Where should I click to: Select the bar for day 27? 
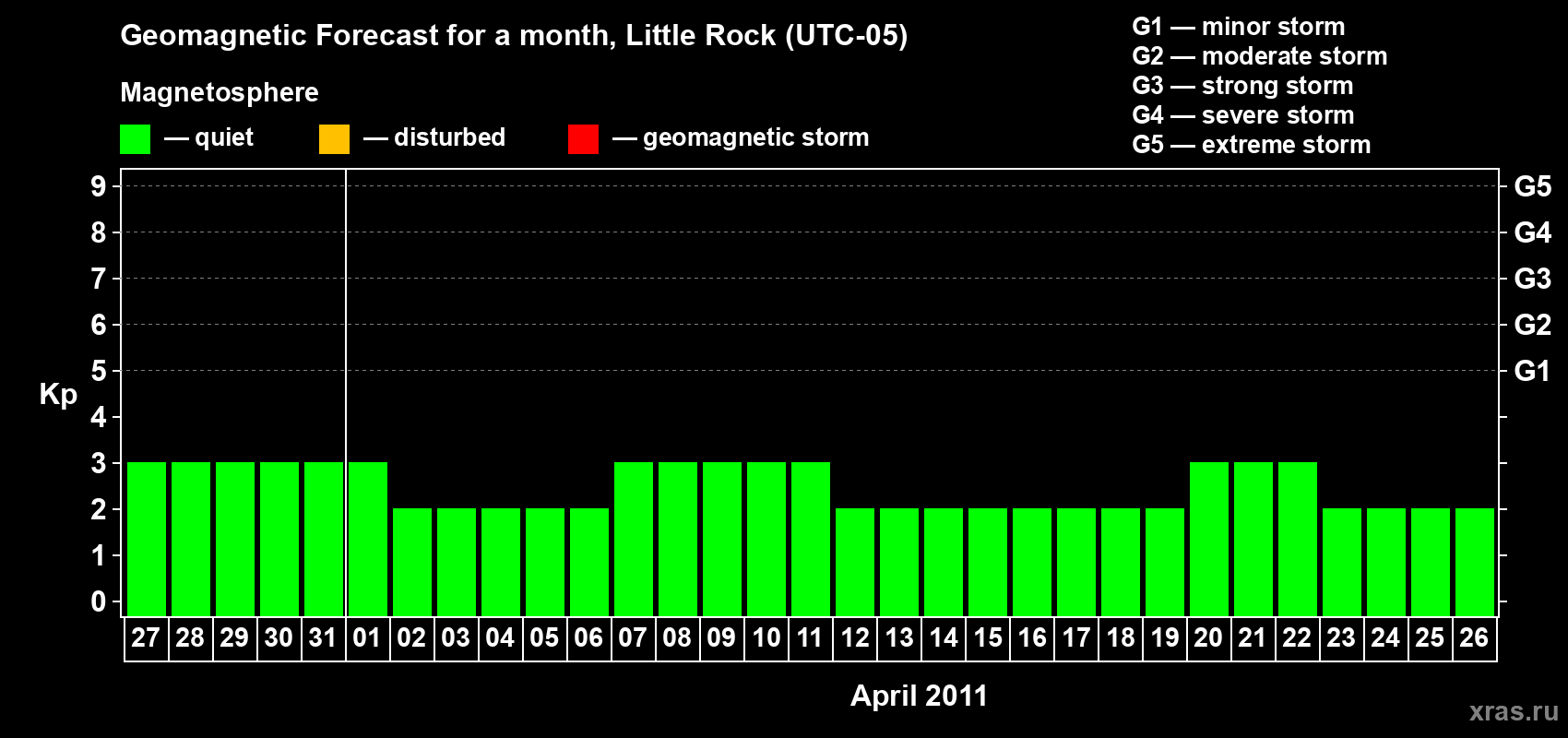pos(147,539)
